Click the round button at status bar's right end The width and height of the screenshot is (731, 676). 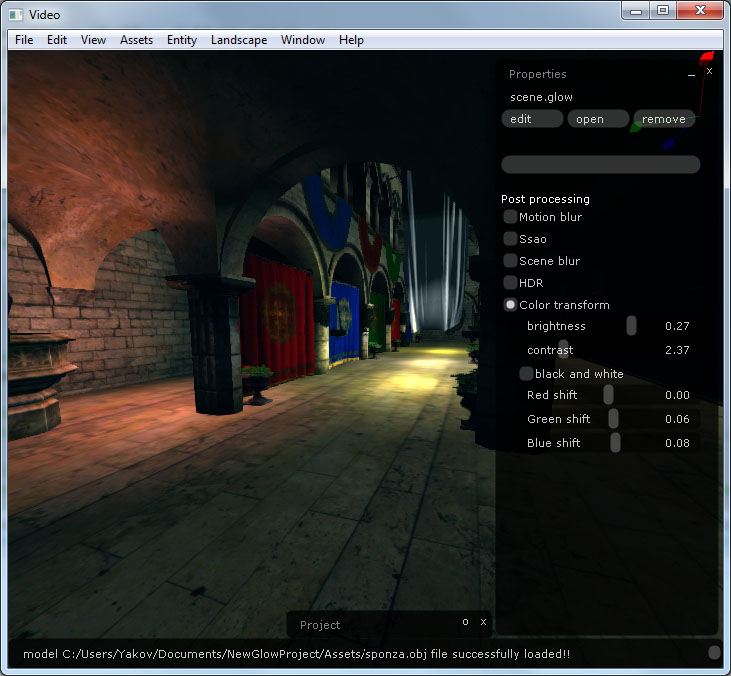click(714, 652)
